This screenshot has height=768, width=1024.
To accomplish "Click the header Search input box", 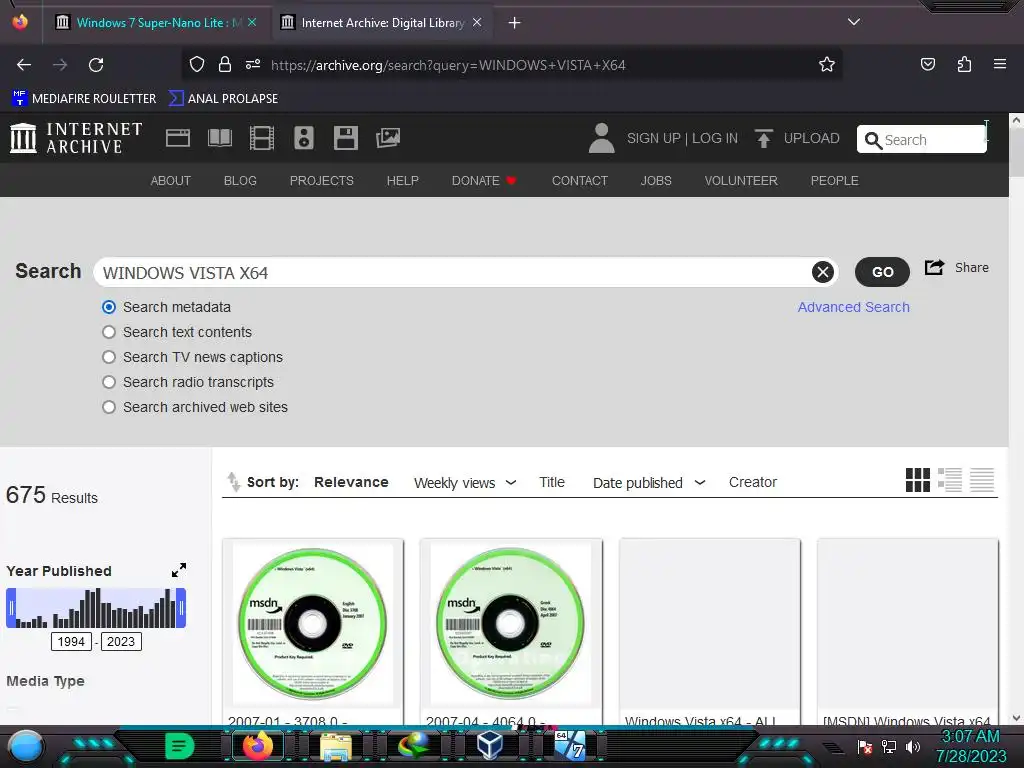I will click(921, 139).
